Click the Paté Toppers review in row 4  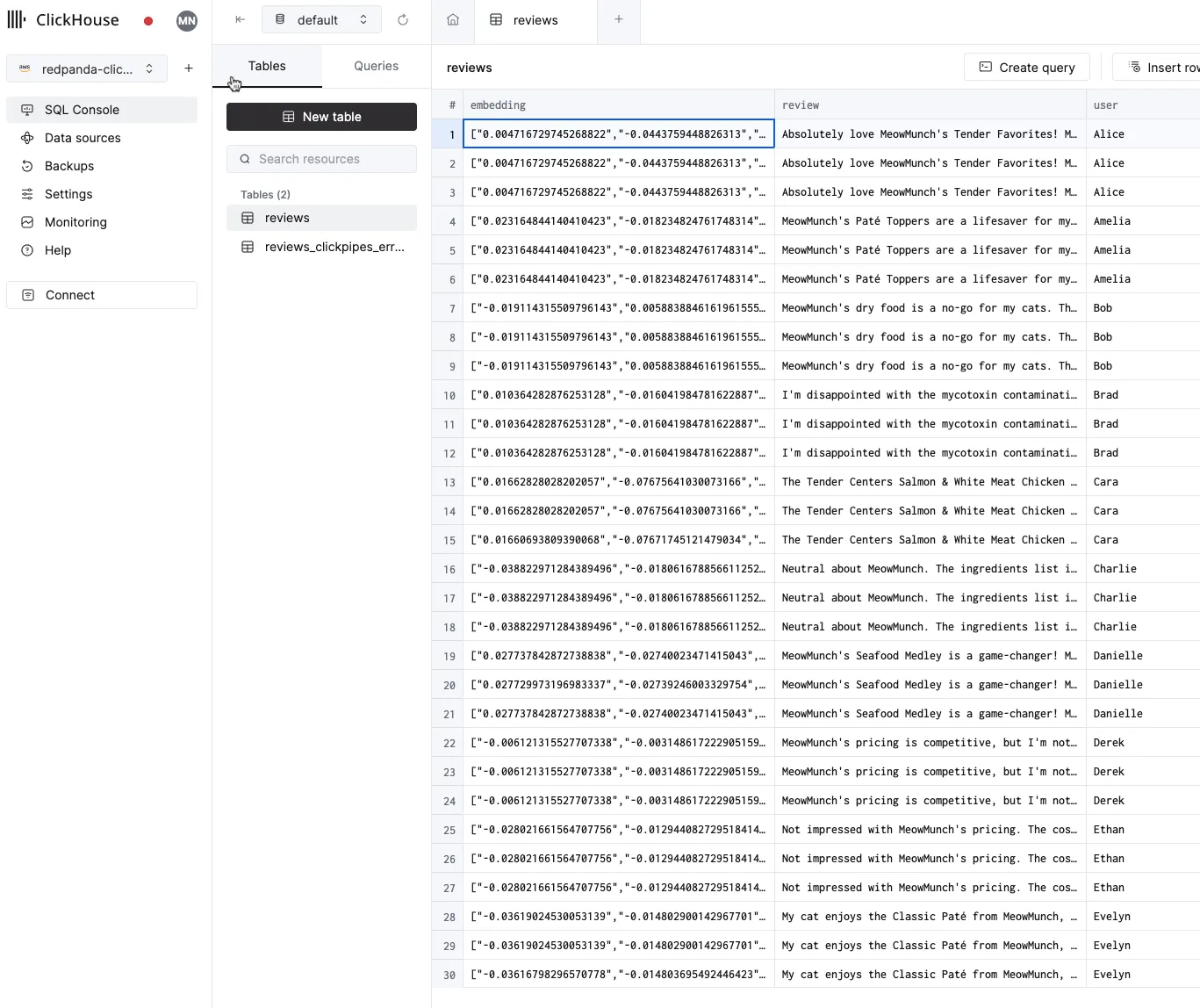point(930,221)
